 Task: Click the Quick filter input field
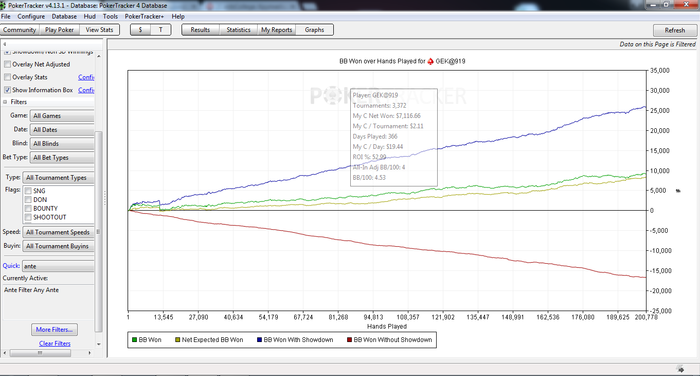pos(58,266)
